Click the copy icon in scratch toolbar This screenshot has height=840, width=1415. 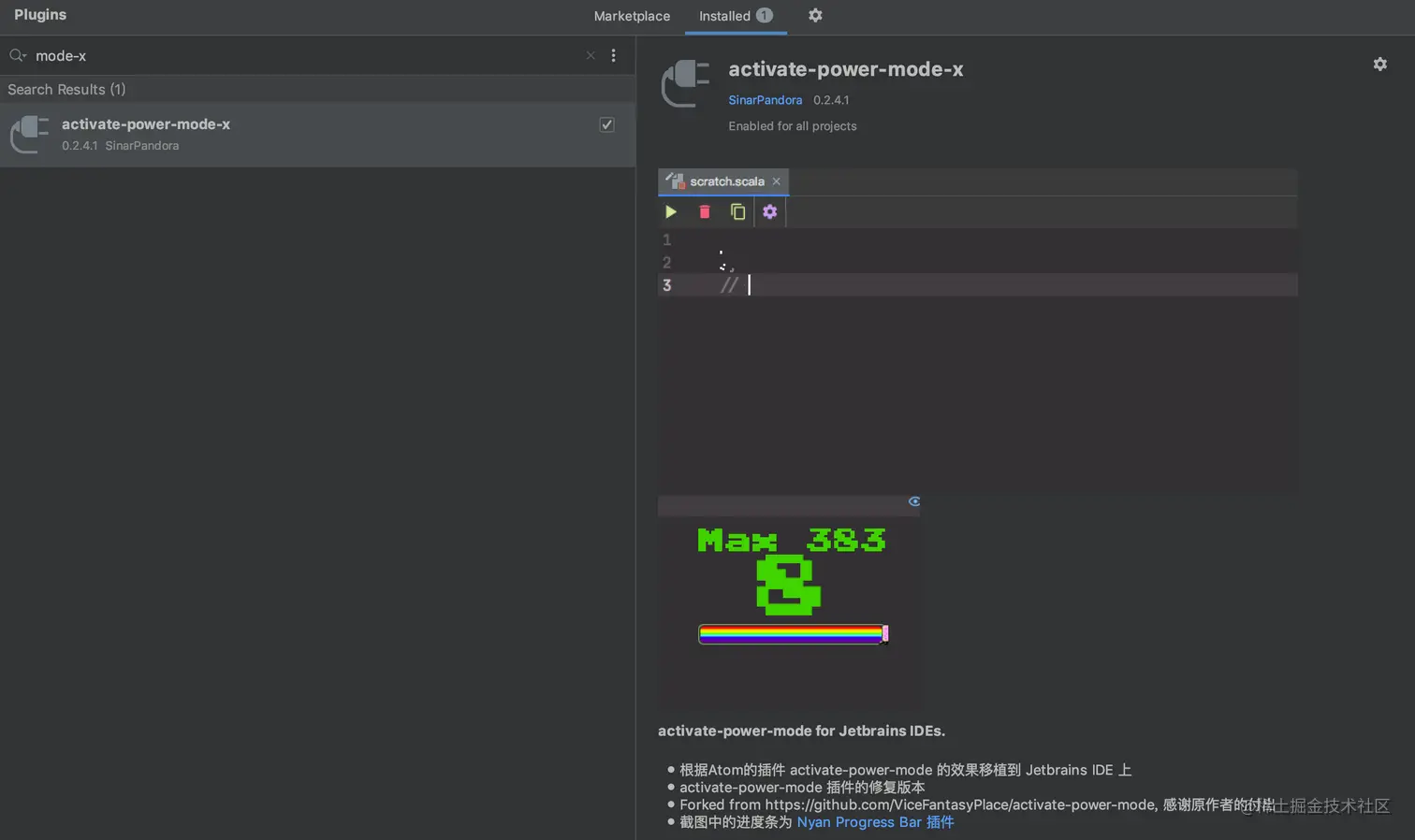(737, 211)
